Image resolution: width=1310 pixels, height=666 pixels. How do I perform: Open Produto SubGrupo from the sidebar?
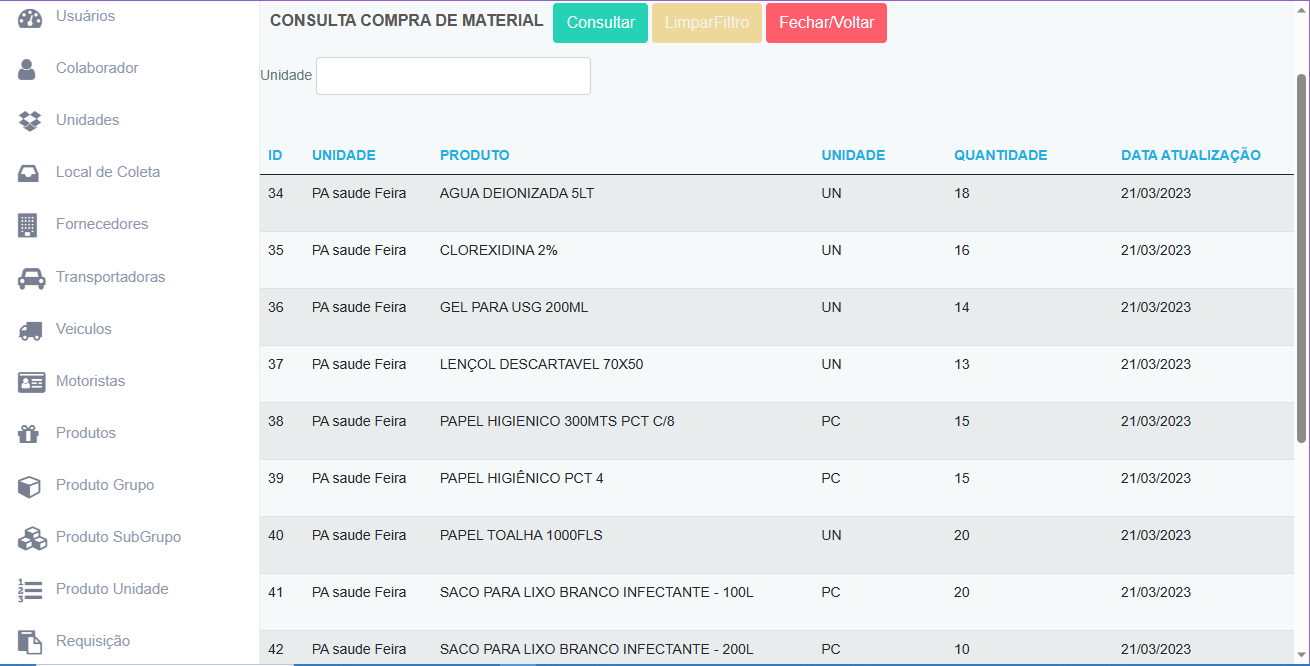tap(30, 537)
